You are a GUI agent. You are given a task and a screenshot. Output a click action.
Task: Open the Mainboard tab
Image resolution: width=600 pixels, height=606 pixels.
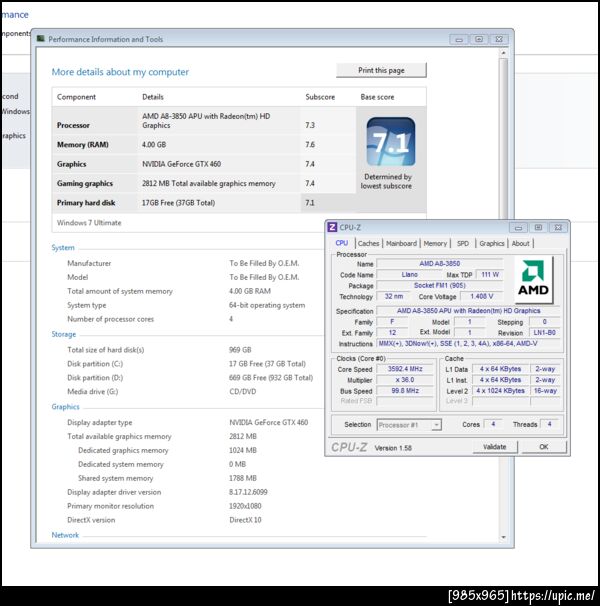pos(401,243)
